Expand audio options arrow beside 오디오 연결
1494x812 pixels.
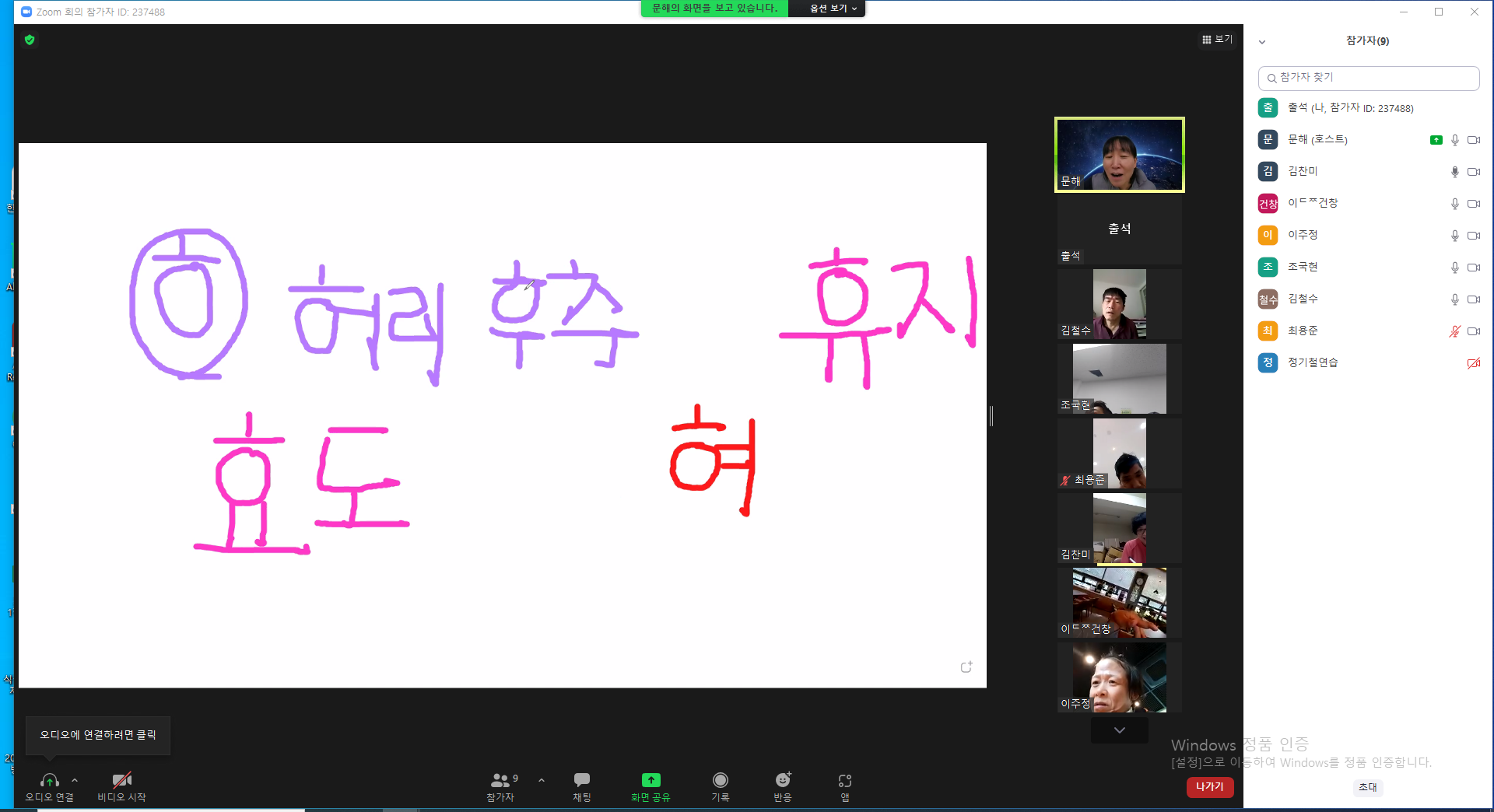click(75, 780)
